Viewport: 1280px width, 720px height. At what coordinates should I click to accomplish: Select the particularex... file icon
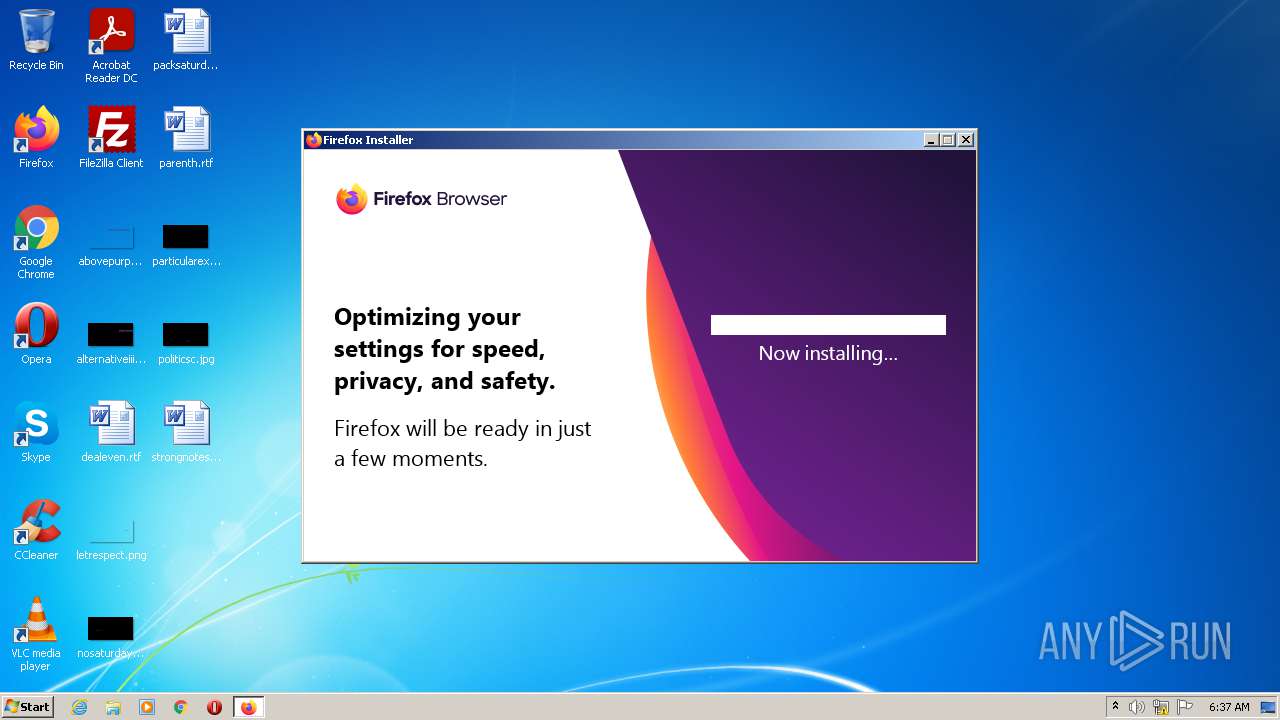(x=186, y=246)
